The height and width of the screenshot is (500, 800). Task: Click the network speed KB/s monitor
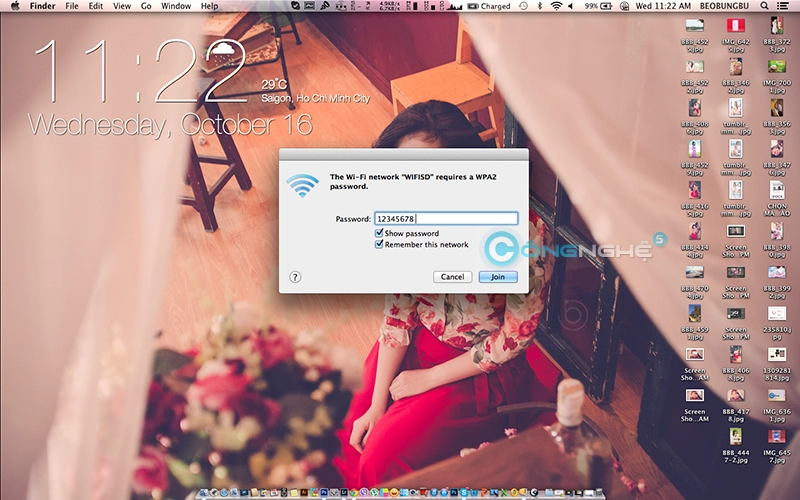point(390,6)
